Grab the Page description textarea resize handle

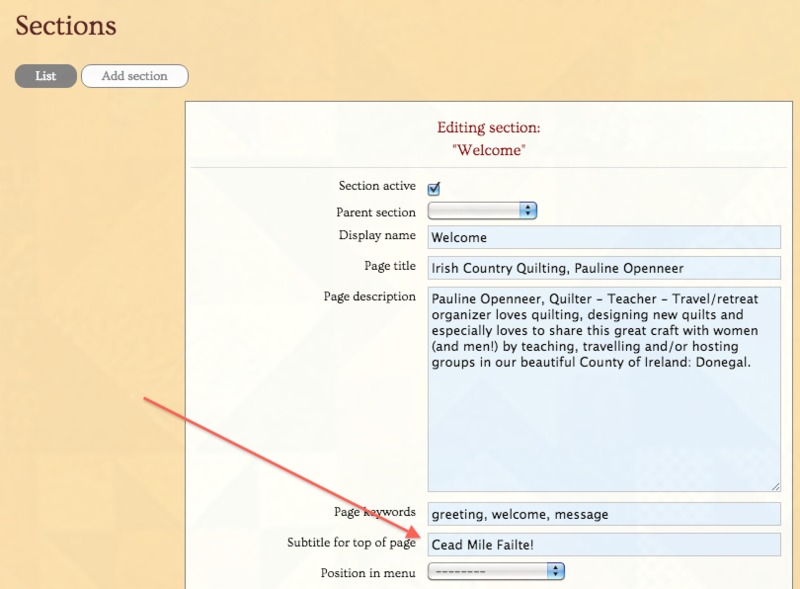[775, 486]
